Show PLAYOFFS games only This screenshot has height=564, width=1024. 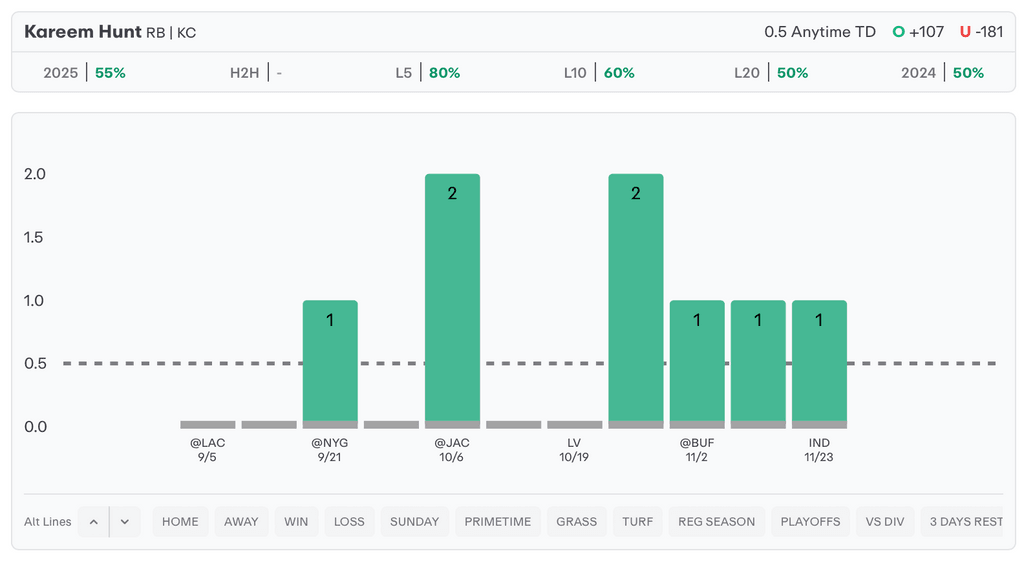coord(810,522)
